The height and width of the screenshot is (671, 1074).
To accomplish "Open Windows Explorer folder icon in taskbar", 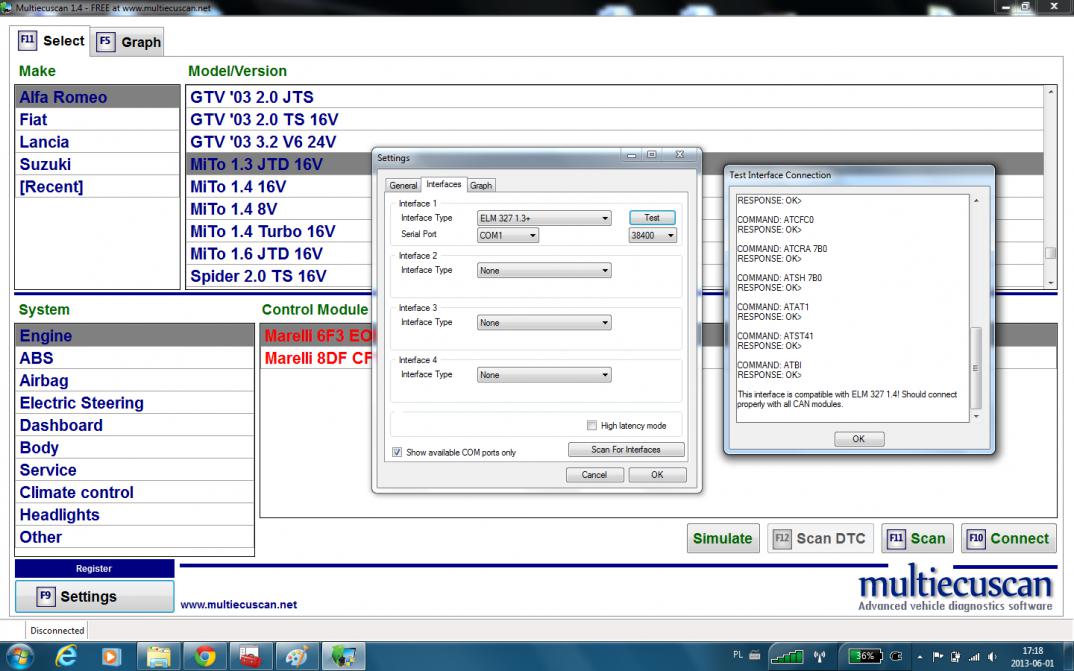I will 158,657.
